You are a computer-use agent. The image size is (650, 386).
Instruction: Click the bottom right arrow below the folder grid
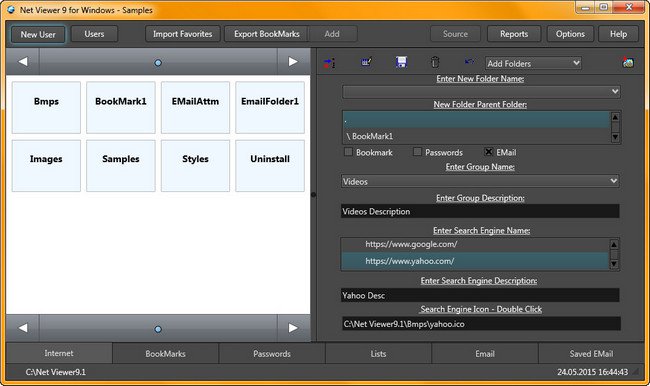click(293, 328)
